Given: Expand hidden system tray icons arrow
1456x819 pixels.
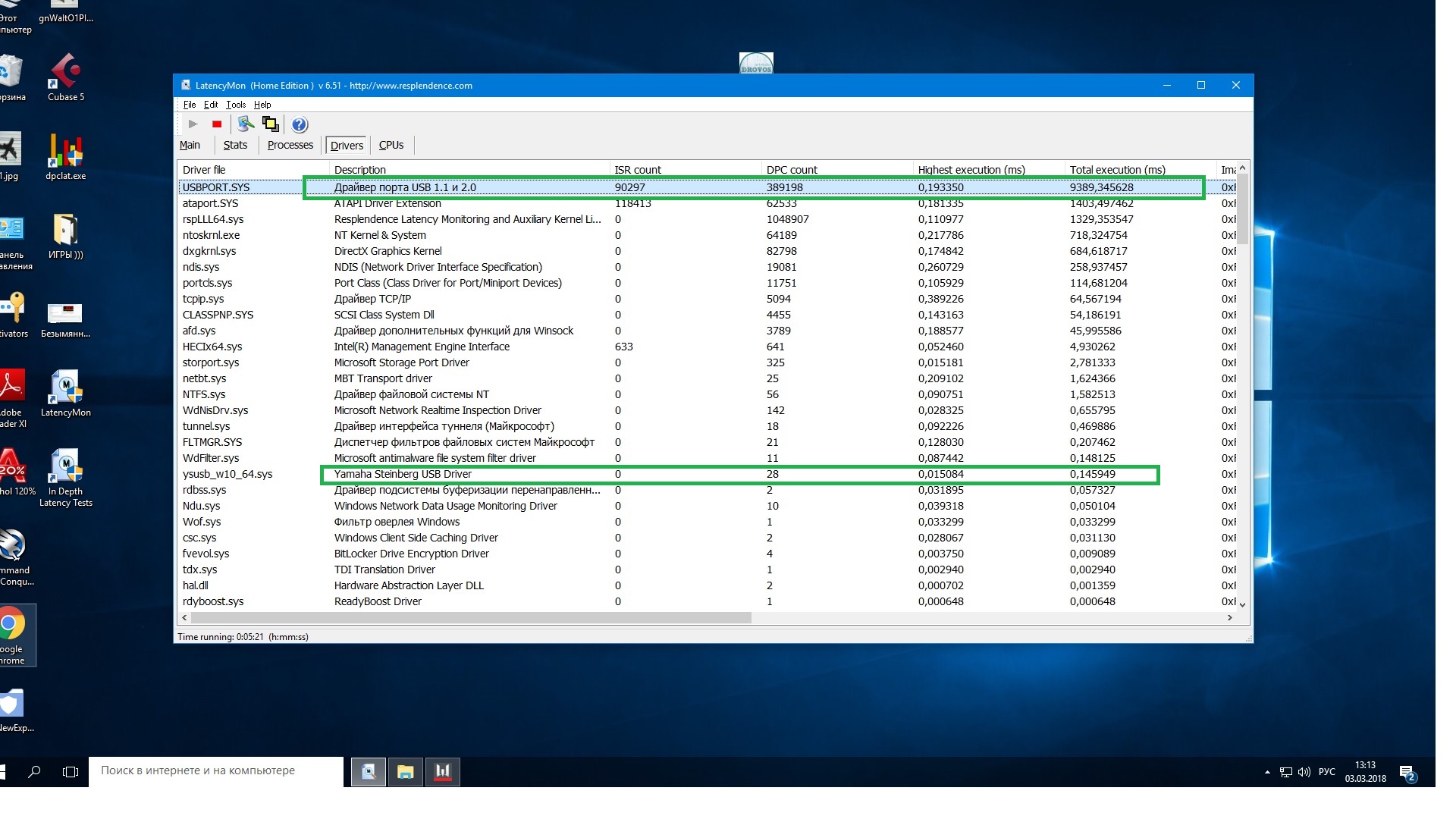Looking at the screenshot, I should (1267, 772).
